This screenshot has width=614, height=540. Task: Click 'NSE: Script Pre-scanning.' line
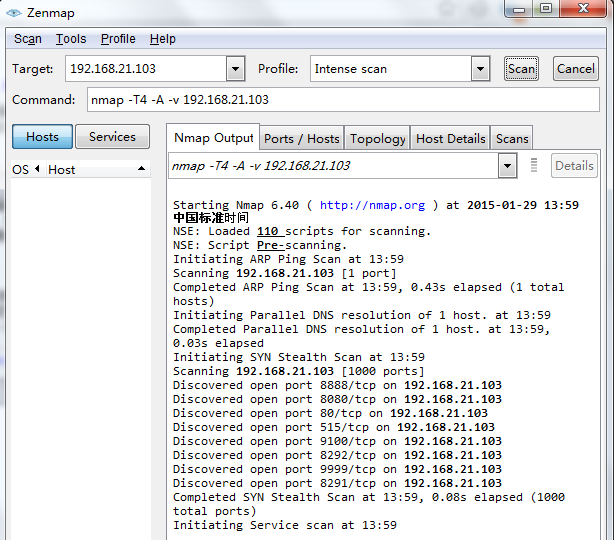pyautogui.click(x=260, y=246)
